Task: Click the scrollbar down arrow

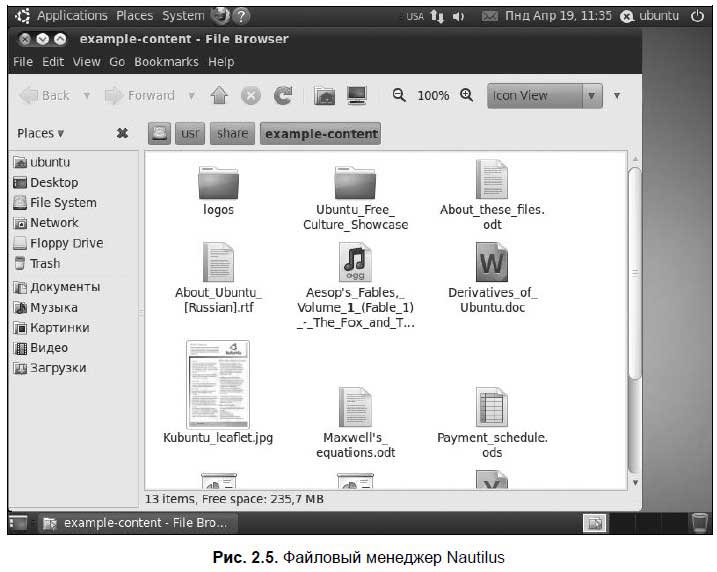Action: 635,483
